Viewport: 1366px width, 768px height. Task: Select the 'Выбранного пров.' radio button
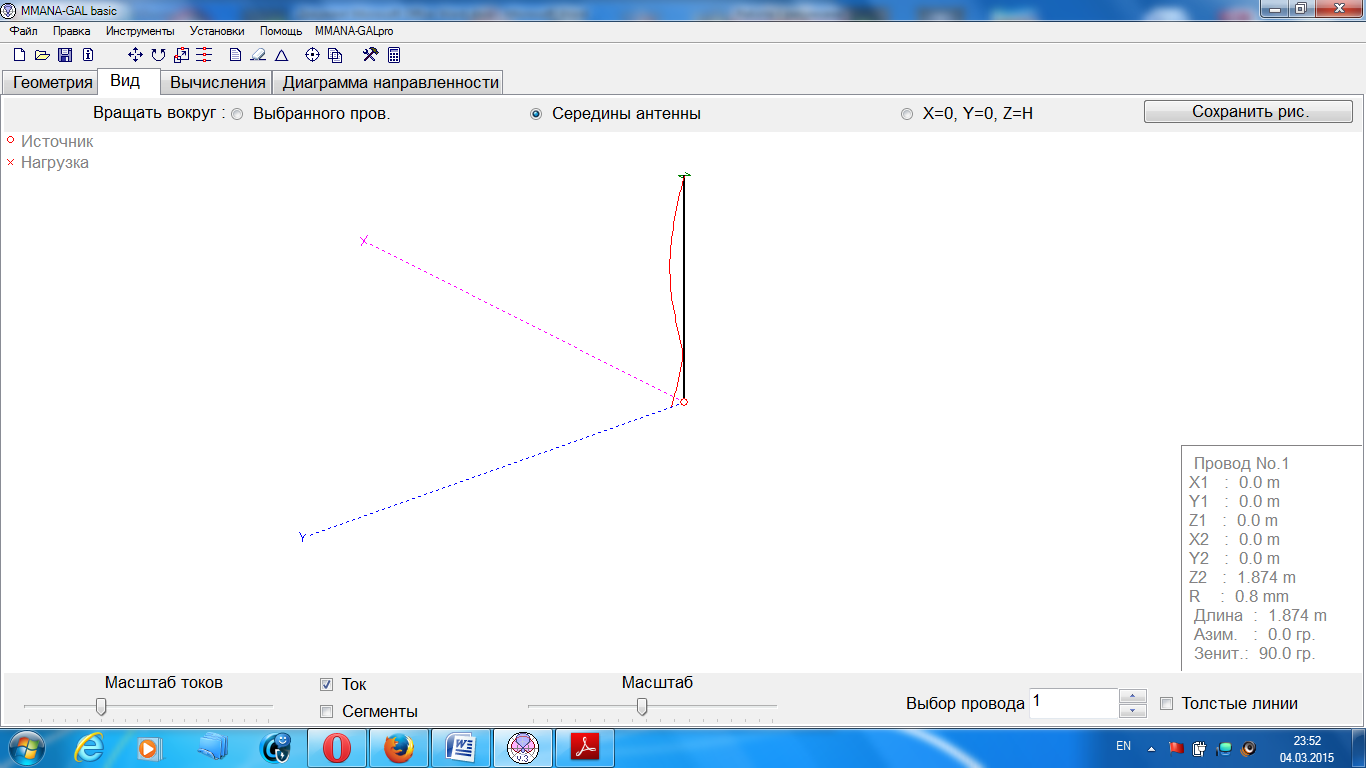click(x=237, y=114)
